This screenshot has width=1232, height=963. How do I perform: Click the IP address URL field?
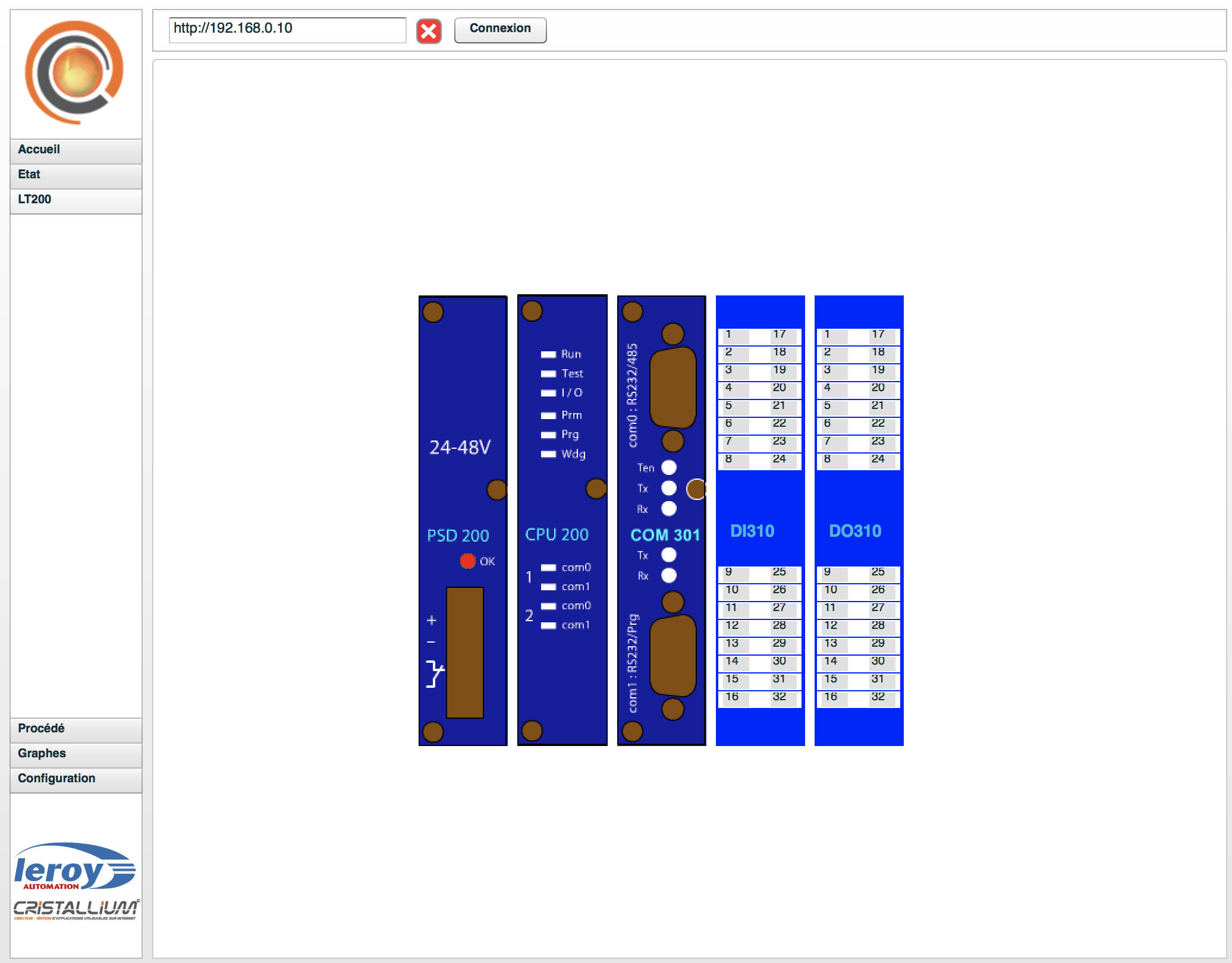click(x=287, y=29)
